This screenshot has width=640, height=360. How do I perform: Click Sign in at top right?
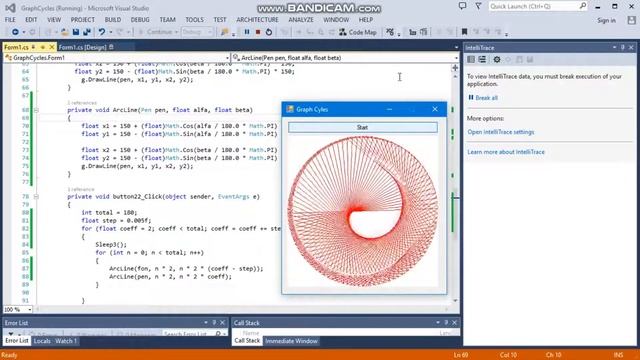coord(607,20)
